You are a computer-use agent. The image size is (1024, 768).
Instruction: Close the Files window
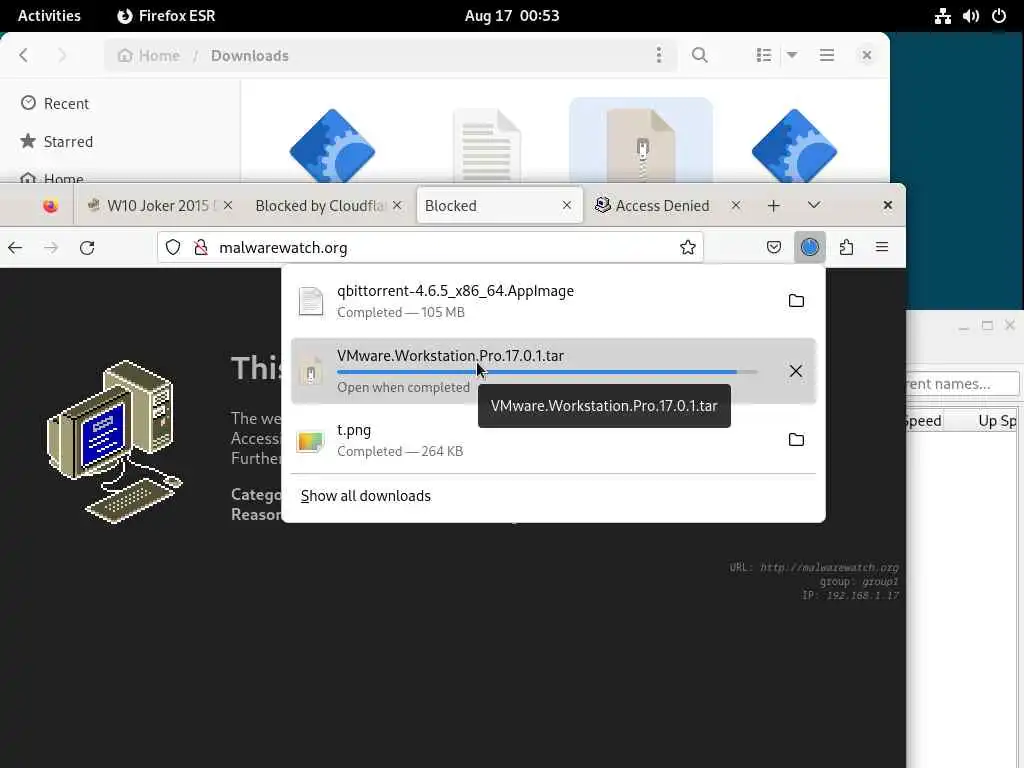[x=867, y=56]
